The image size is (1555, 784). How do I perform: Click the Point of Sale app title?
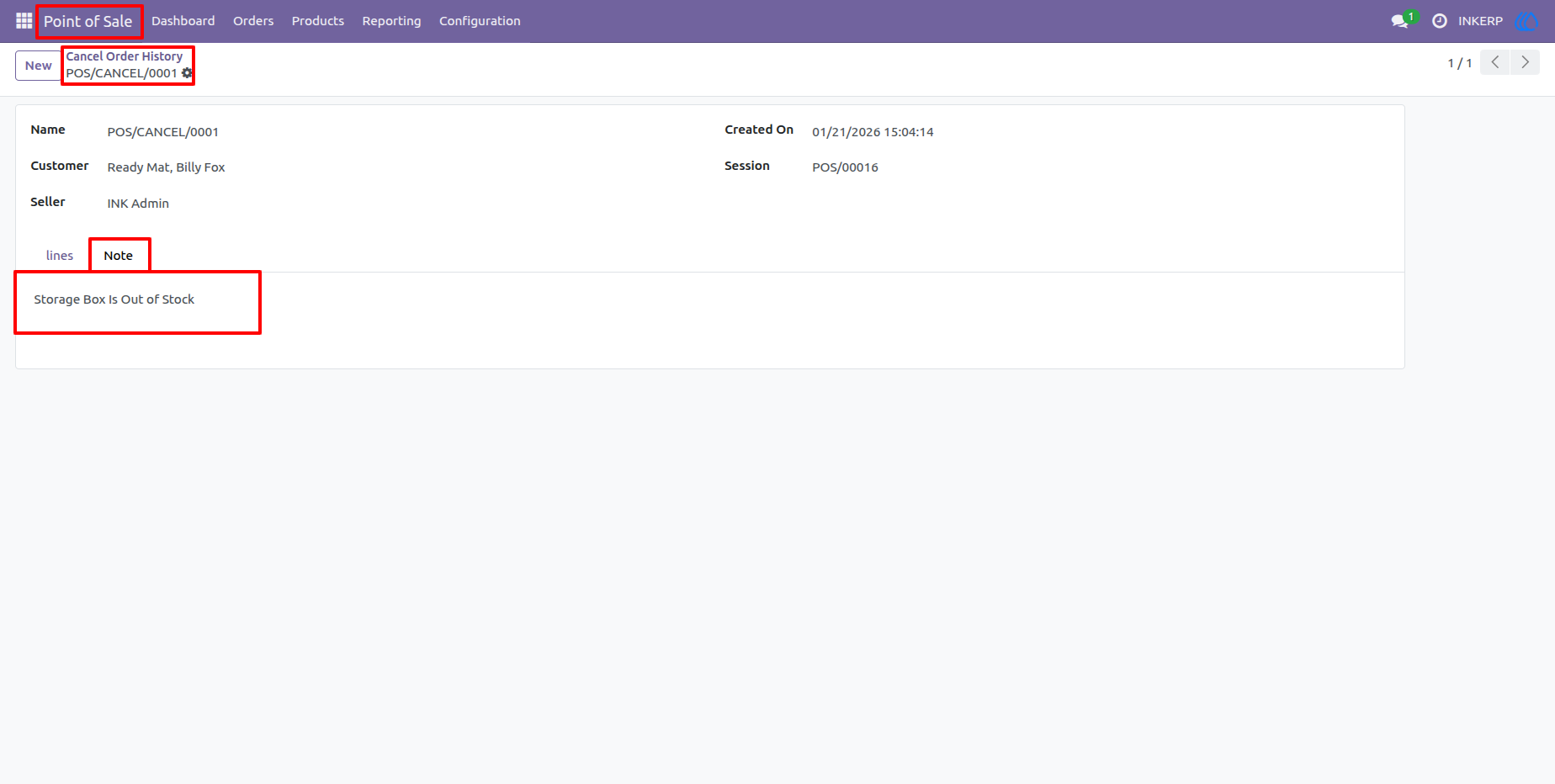click(88, 21)
